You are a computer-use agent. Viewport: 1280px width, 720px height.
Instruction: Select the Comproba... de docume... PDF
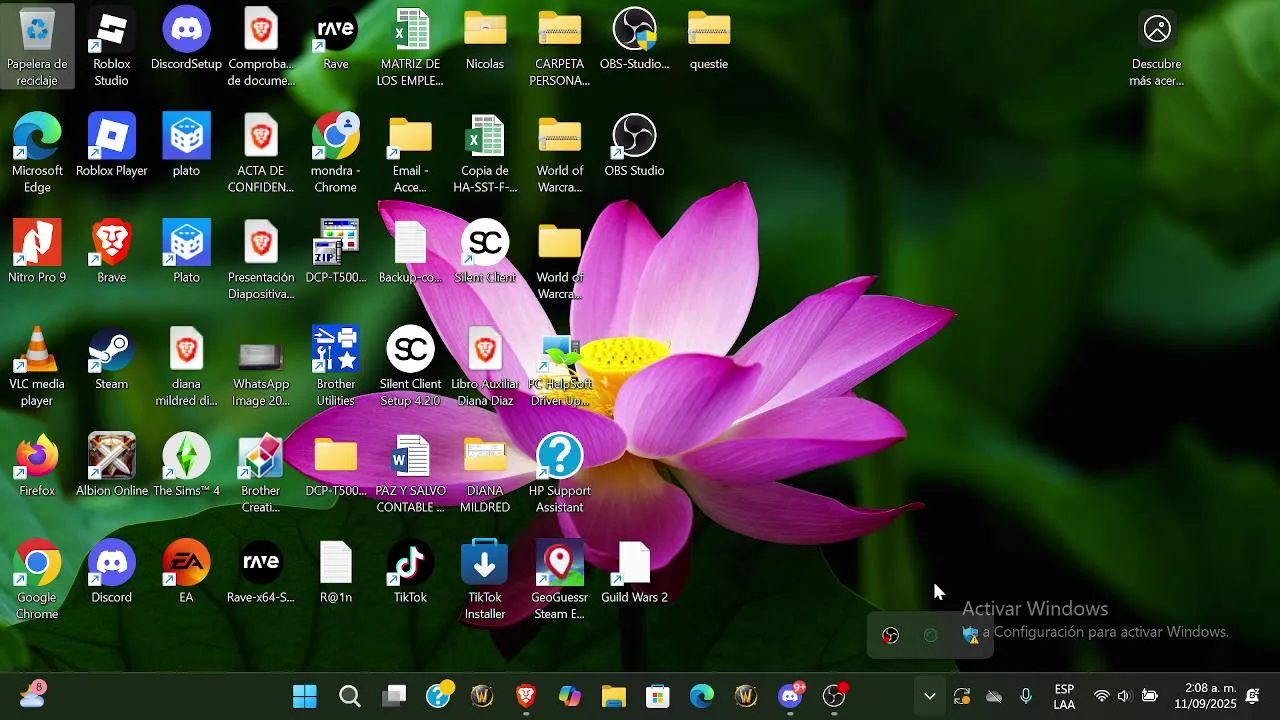point(260,46)
